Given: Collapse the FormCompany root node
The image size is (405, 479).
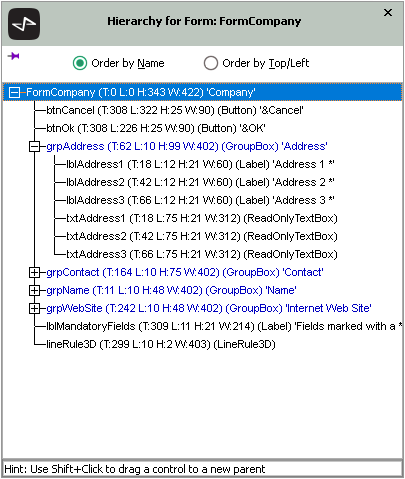Looking at the screenshot, I should click(x=14, y=92).
